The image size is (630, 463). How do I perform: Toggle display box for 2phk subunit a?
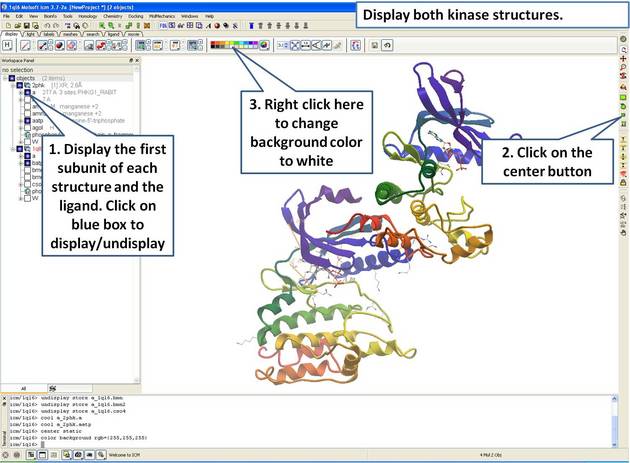(x=28, y=93)
